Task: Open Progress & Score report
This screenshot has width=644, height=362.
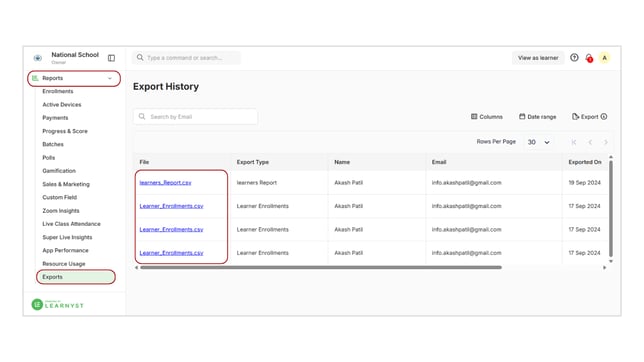Action: pos(65,131)
